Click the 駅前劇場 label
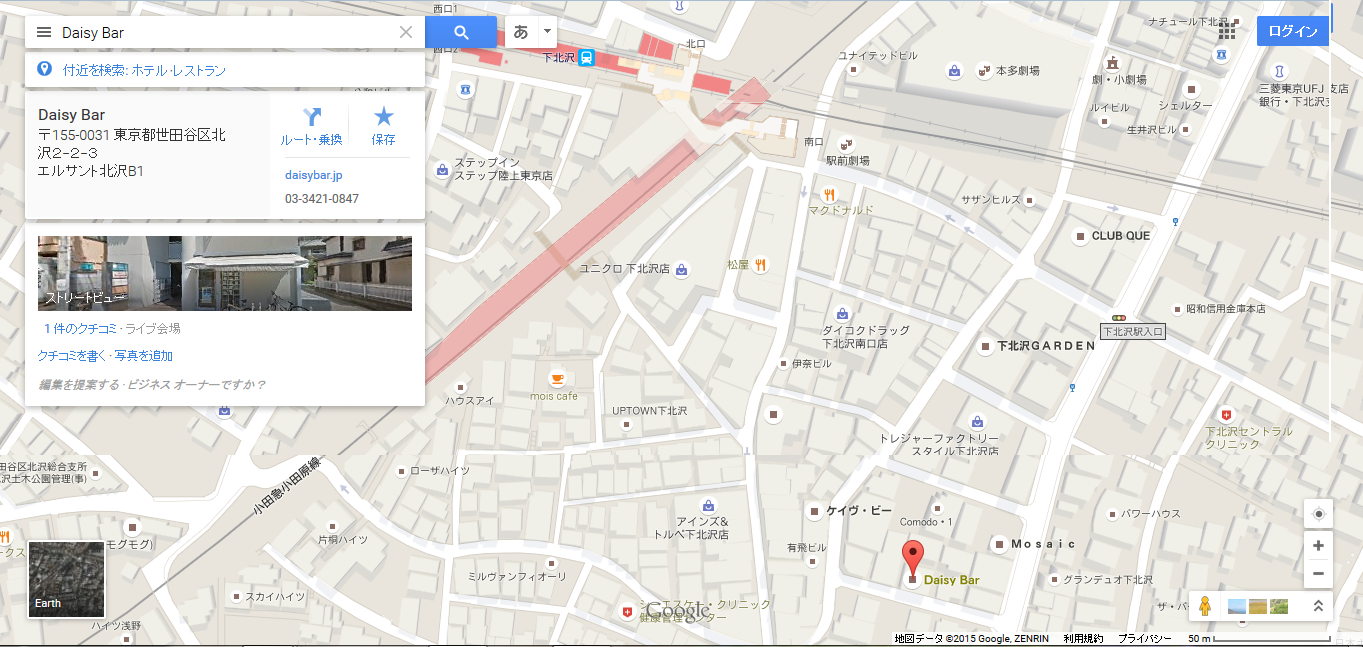This screenshot has height=647, width=1363. tap(848, 160)
